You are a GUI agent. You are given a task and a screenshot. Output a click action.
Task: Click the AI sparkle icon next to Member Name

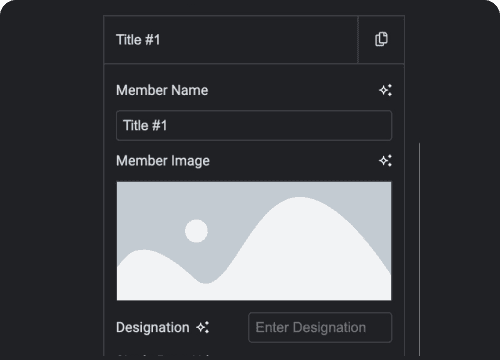pos(385,90)
